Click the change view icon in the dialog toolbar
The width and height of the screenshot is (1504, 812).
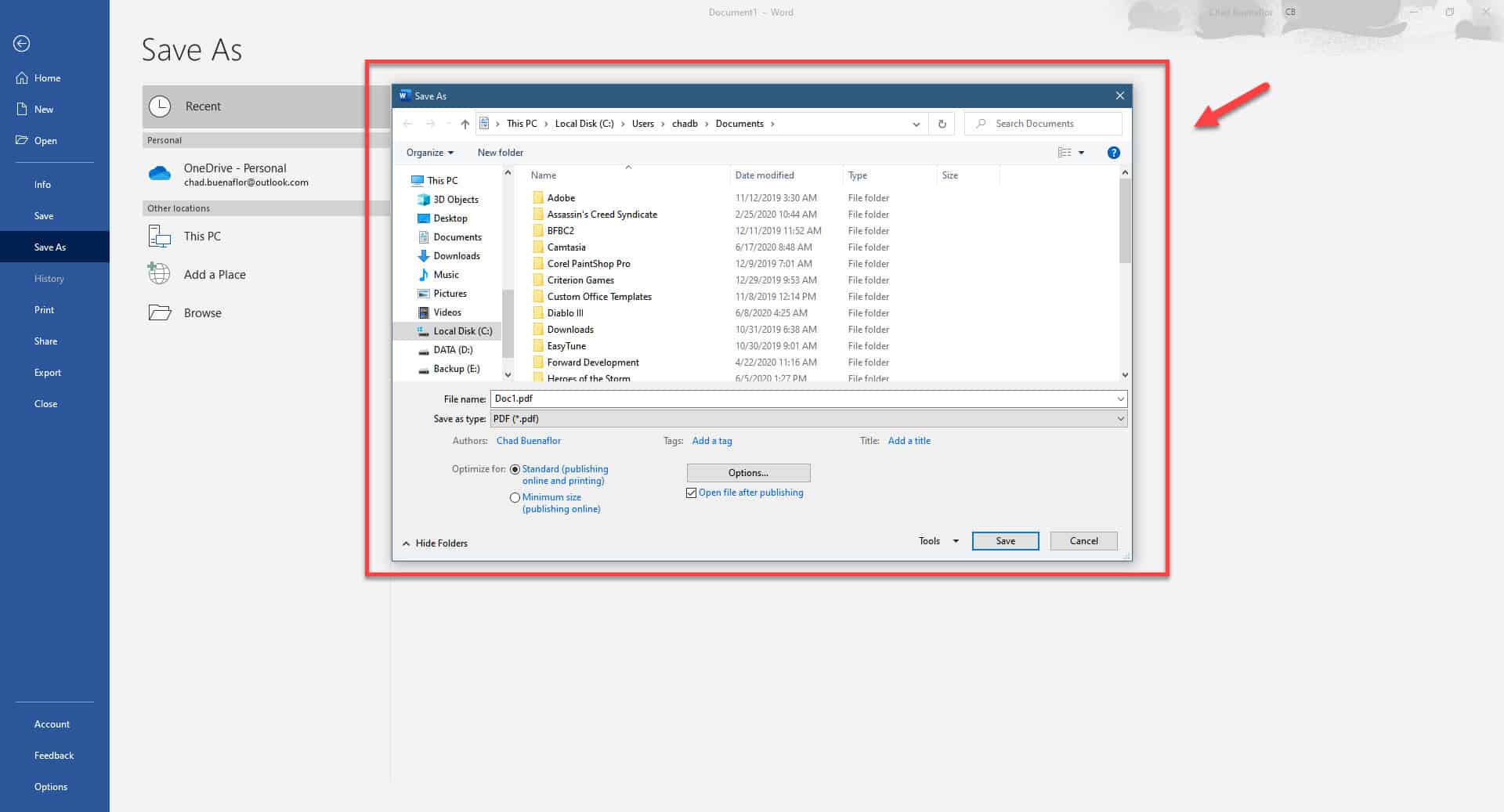click(x=1065, y=153)
